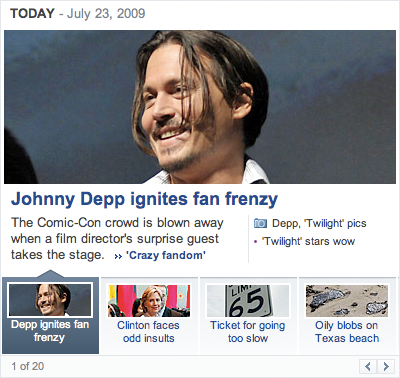This screenshot has height=378, width=400.
Task: Open the 'Crazy fandom' link
Action: (x=166, y=255)
